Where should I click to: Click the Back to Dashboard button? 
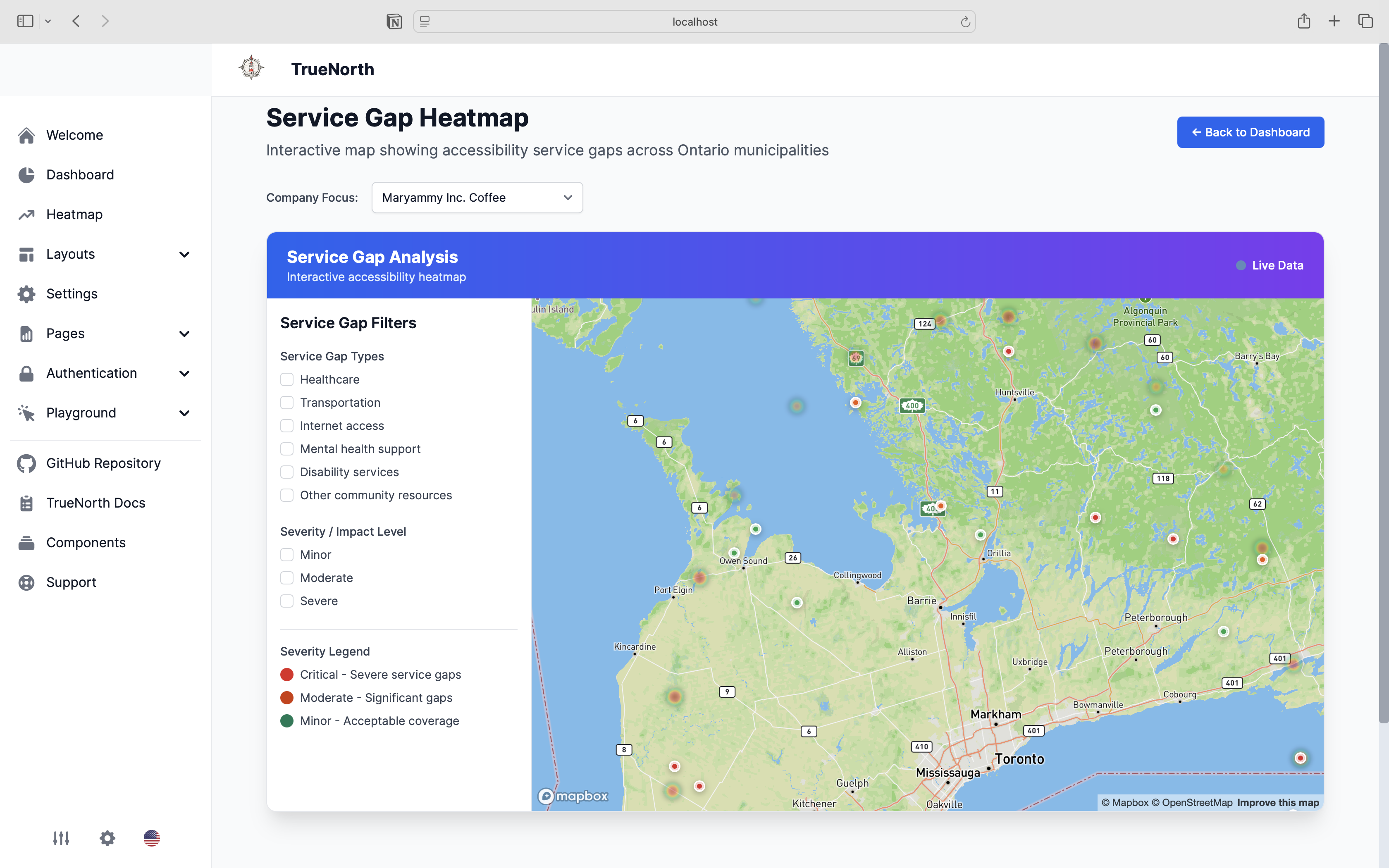(x=1250, y=132)
